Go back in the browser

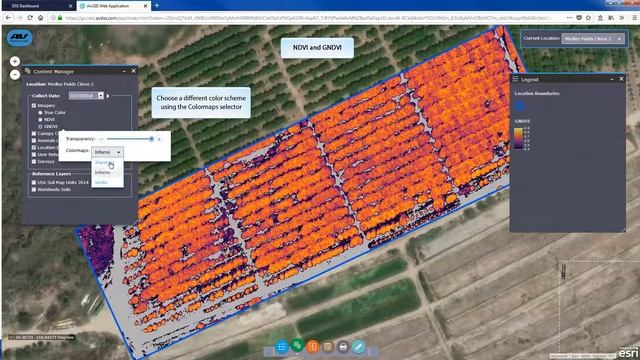(x=9, y=18)
